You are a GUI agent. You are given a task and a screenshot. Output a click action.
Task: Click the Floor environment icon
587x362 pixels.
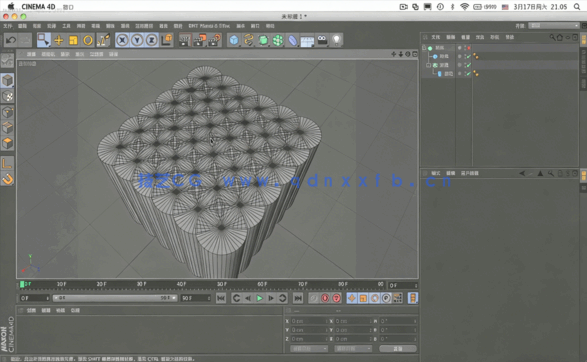[307, 41]
